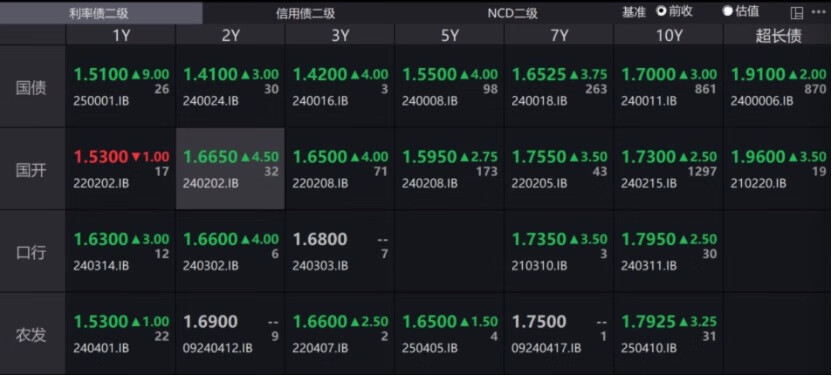Open the layout icon at top right

pyautogui.click(x=796, y=13)
